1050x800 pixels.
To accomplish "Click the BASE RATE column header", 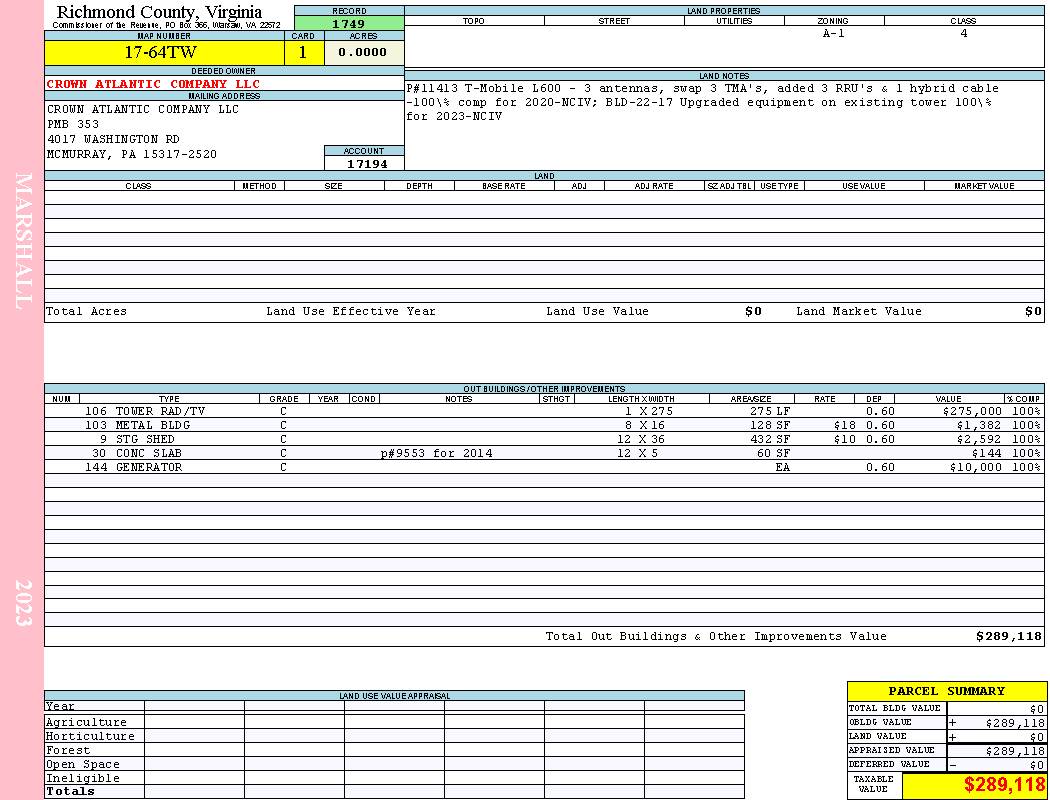I will click(x=504, y=186).
